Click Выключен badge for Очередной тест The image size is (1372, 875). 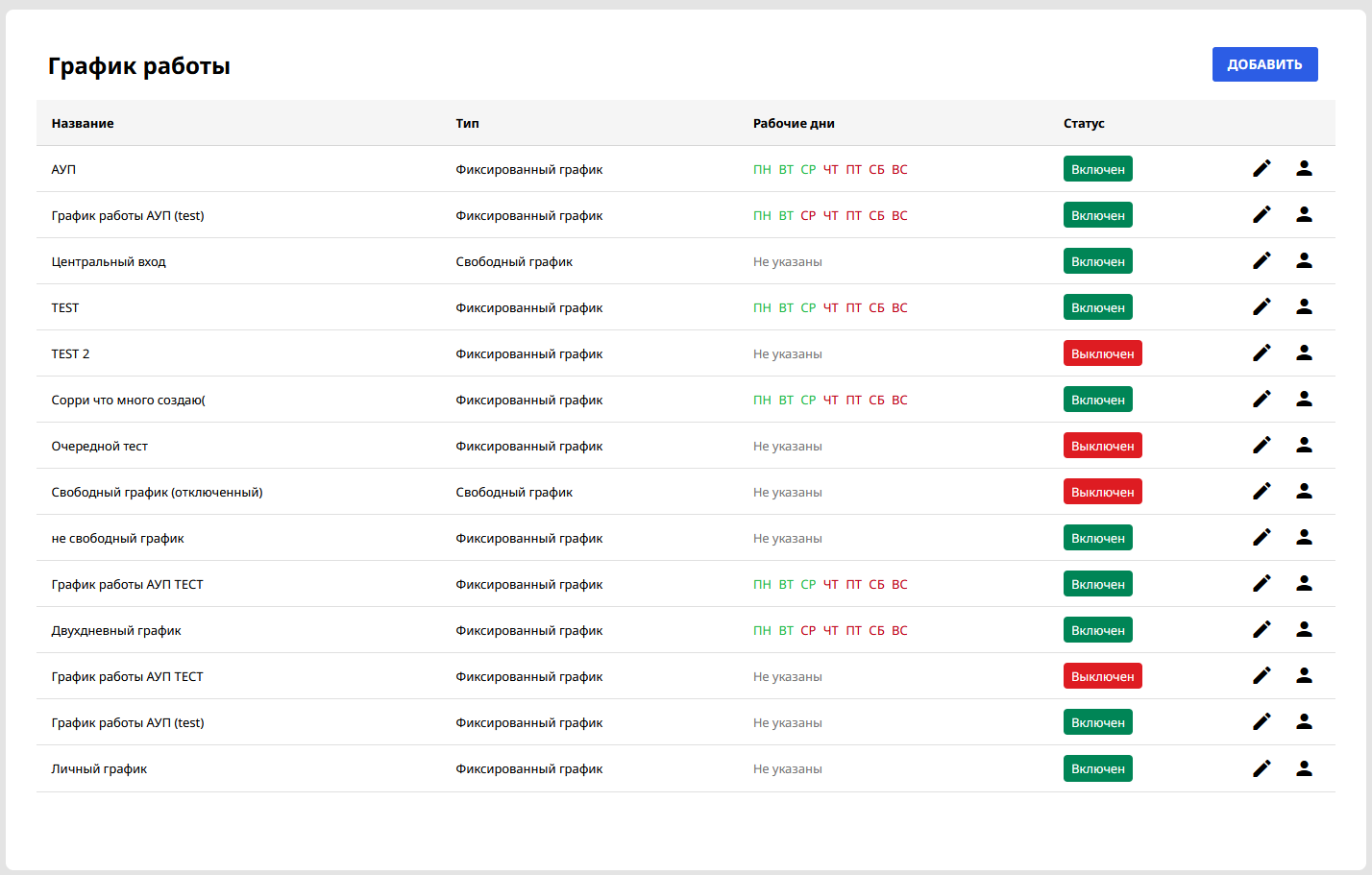coord(1102,446)
